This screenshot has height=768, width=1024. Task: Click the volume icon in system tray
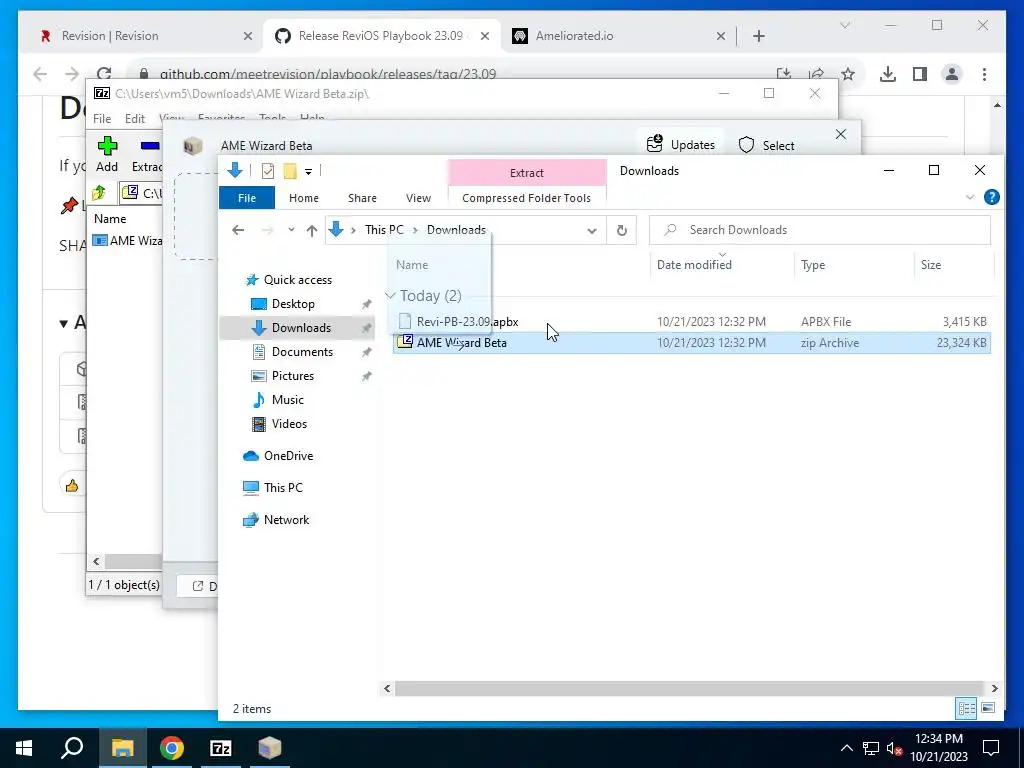(x=894, y=748)
